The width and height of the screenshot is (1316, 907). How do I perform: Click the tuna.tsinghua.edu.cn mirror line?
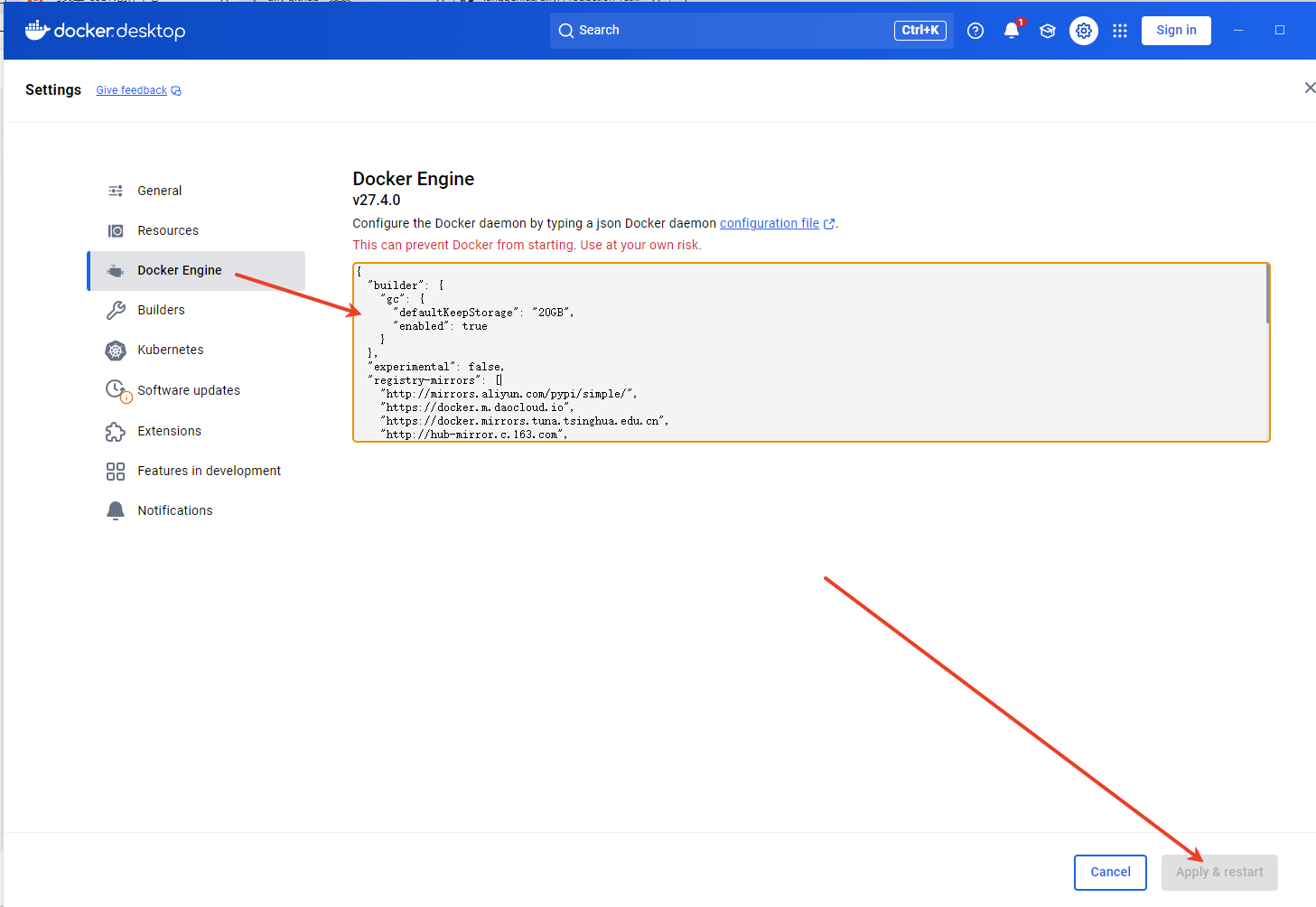tap(525, 421)
